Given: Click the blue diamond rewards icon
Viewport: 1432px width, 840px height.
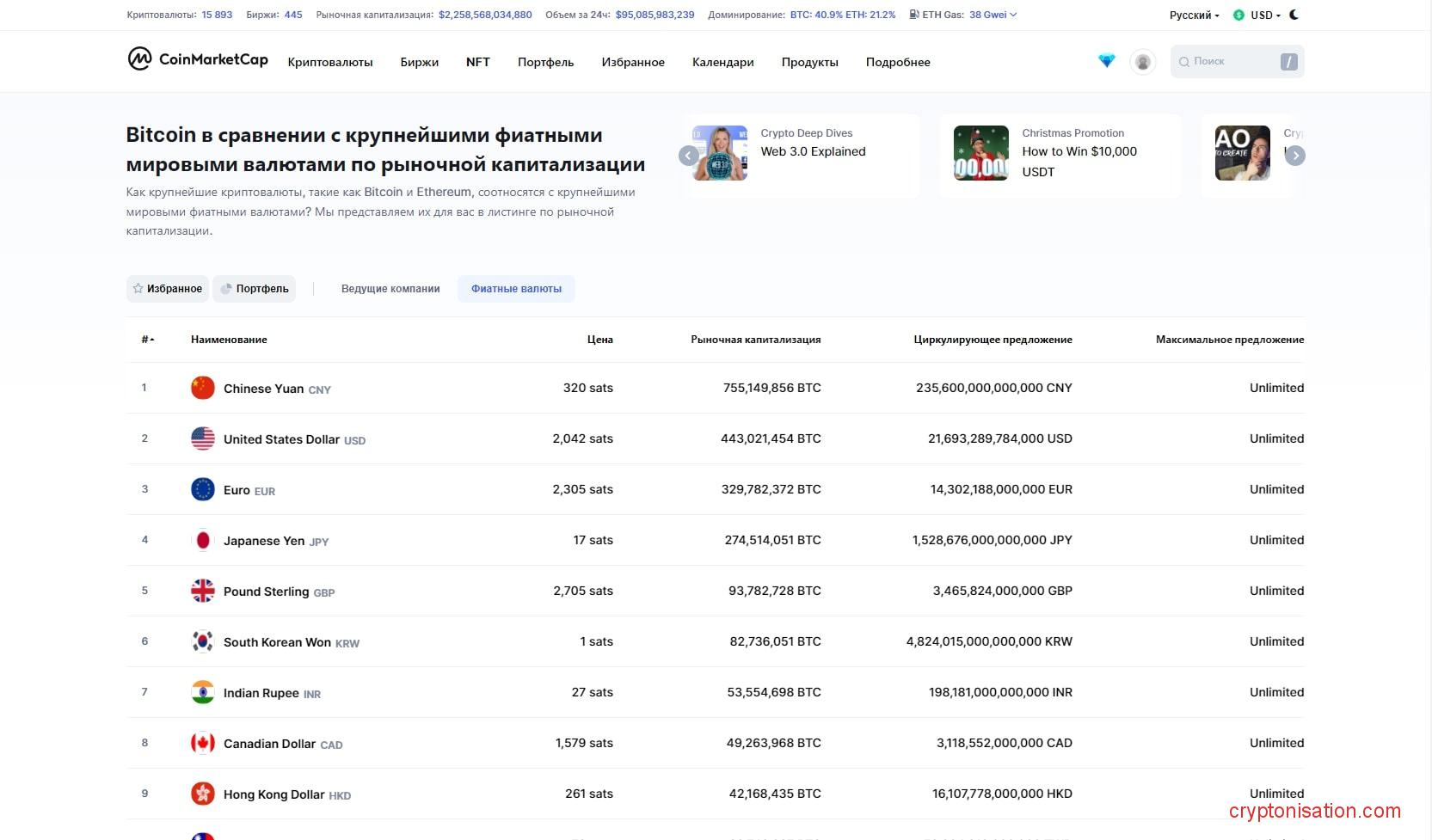Looking at the screenshot, I should 1107,61.
